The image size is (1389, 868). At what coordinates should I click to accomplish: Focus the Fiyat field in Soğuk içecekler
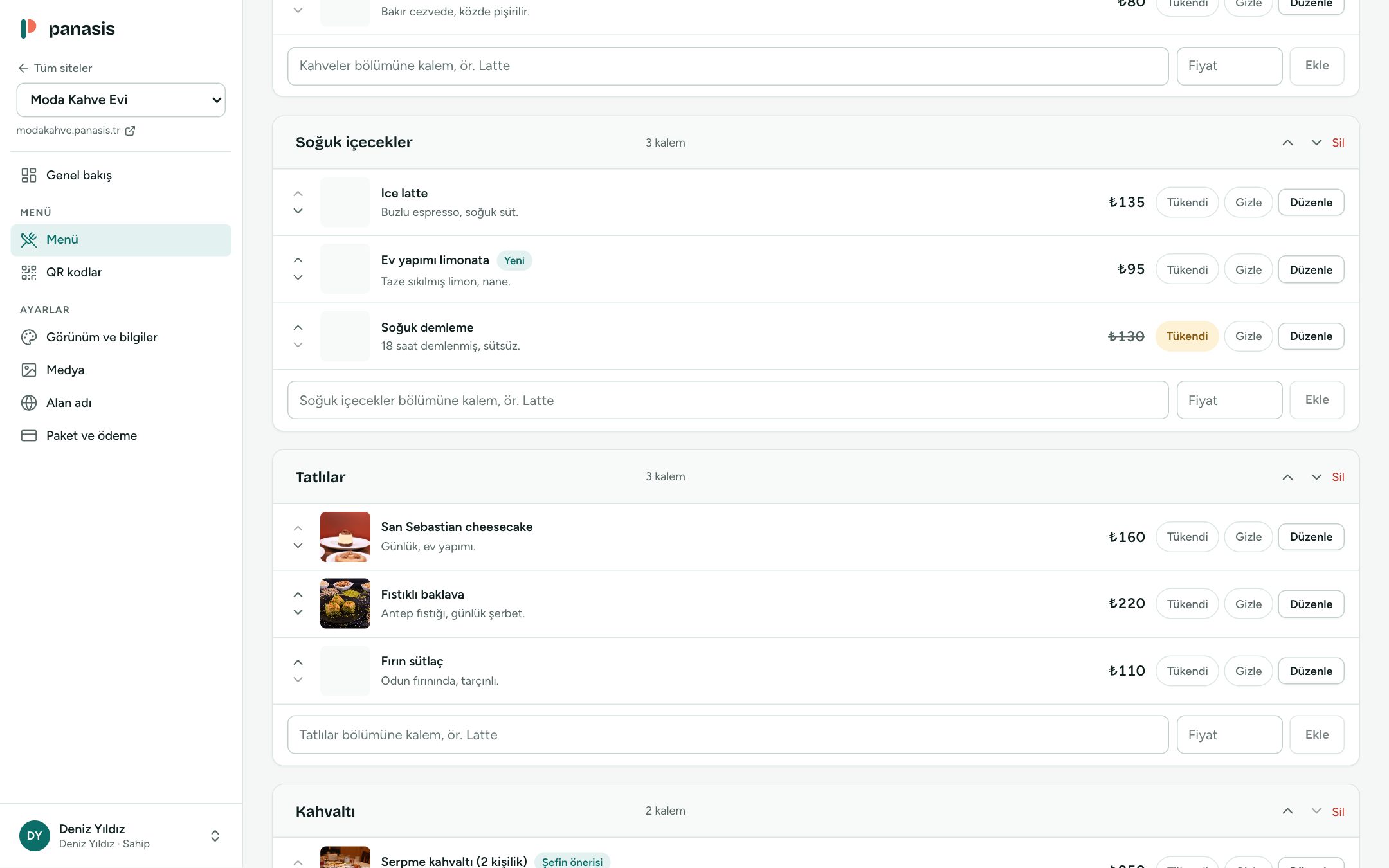pyautogui.click(x=1229, y=401)
